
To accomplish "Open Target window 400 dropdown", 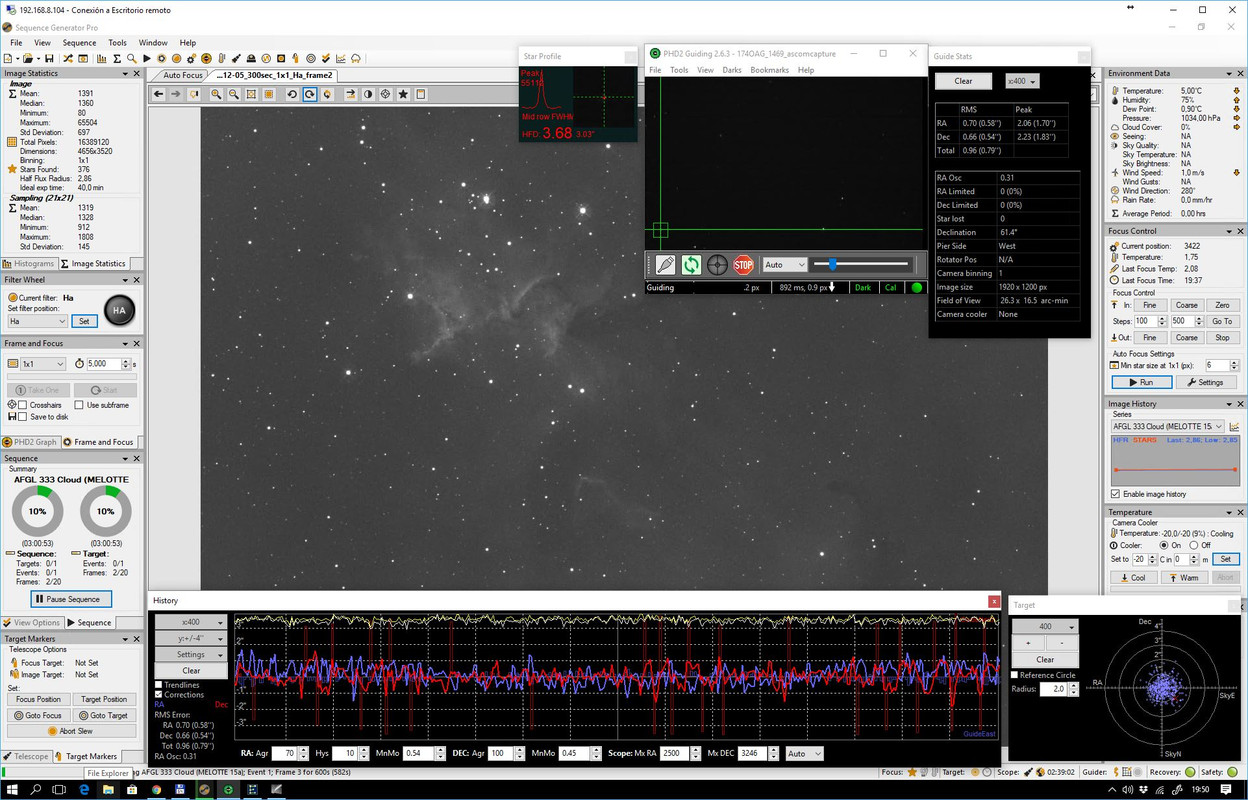I will click(x=1046, y=626).
